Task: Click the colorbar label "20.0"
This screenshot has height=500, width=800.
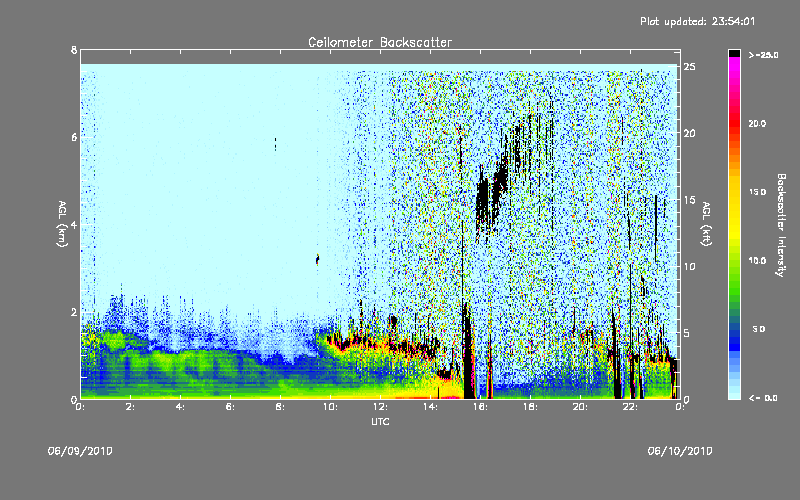Action: [757, 123]
